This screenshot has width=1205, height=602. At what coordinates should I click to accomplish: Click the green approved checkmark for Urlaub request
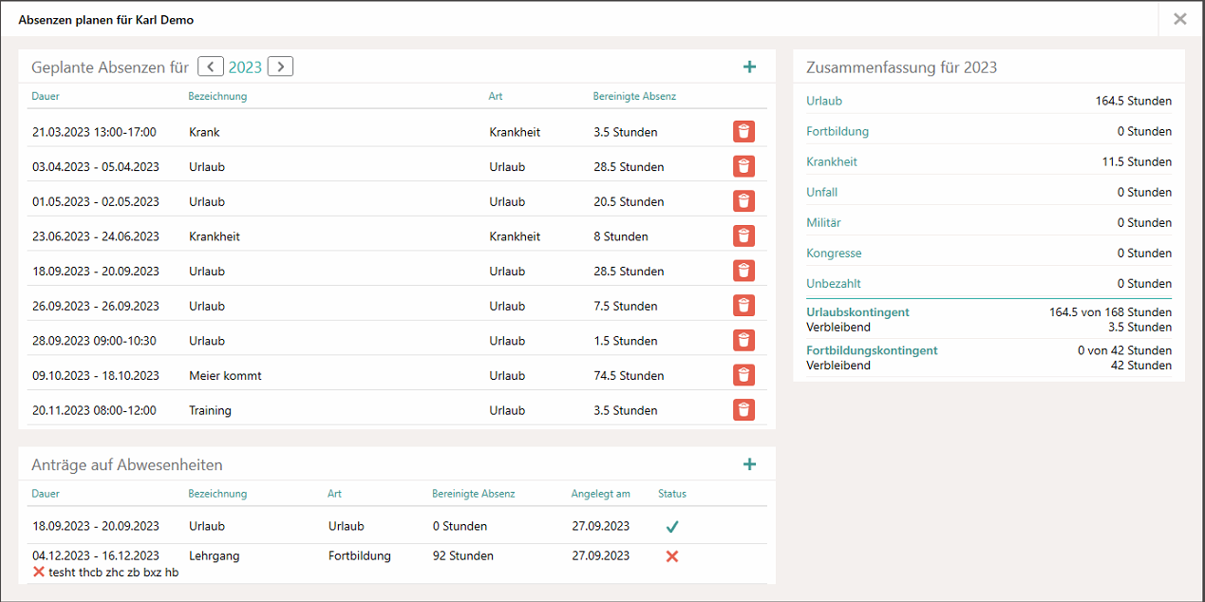671,526
